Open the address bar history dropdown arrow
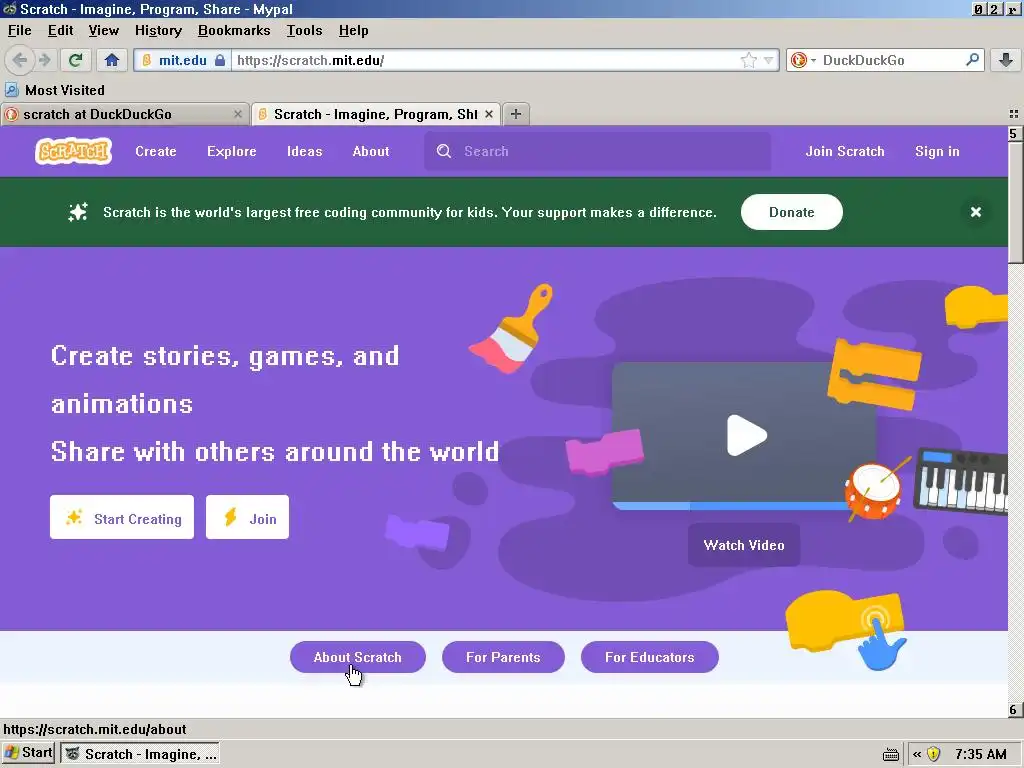 coord(769,60)
